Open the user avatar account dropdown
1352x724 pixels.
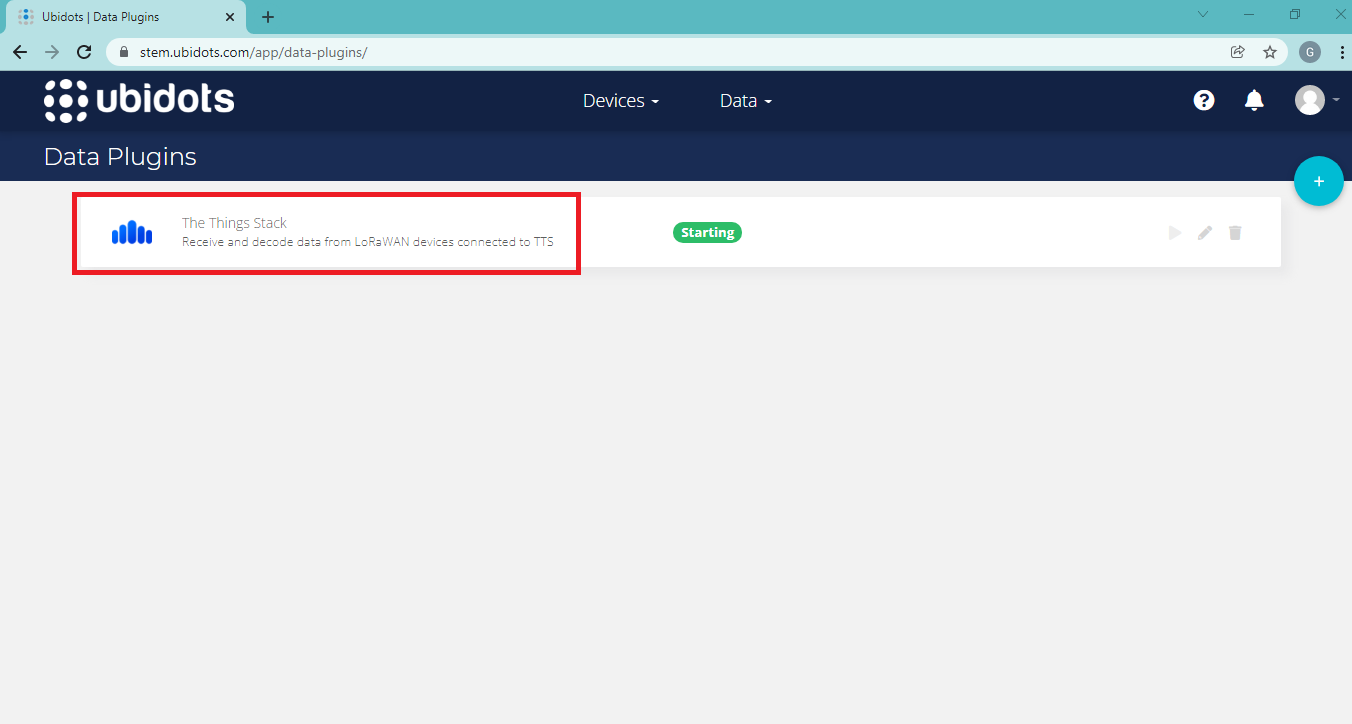coord(1315,100)
